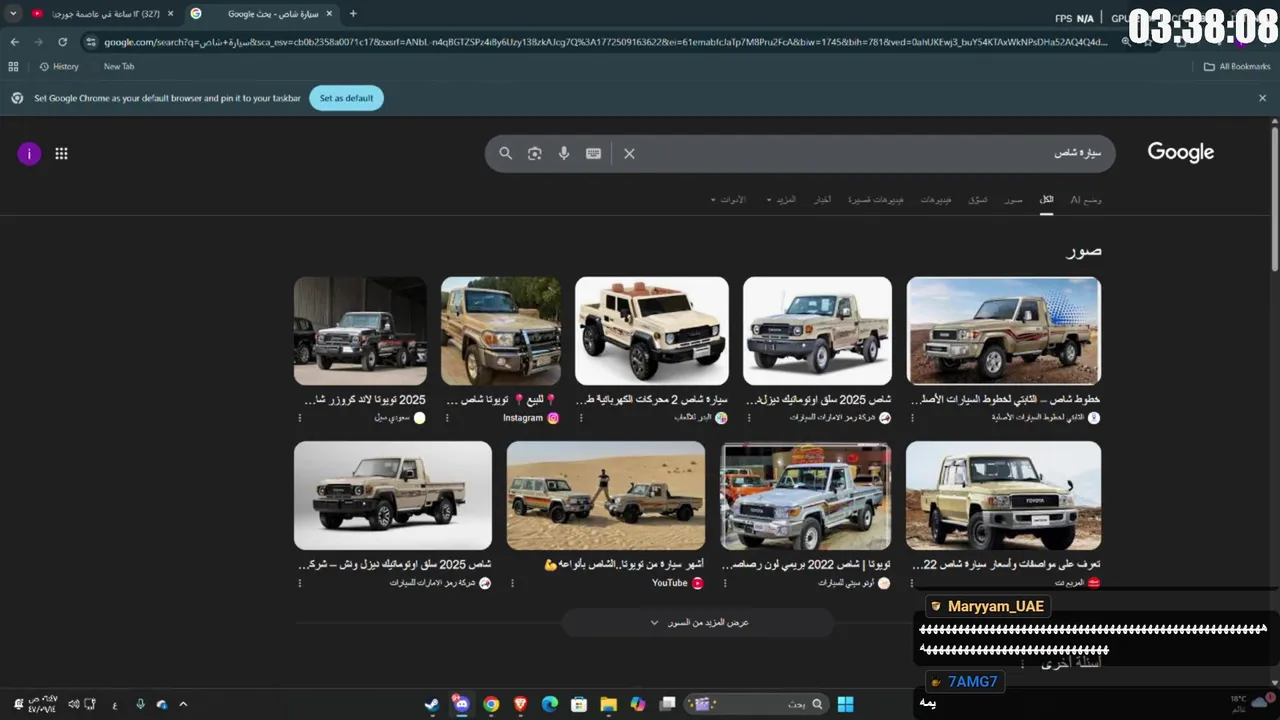Open the Instagram Toyota شاص image
This screenshot has width=1280, height=720.
click(501, 331)
